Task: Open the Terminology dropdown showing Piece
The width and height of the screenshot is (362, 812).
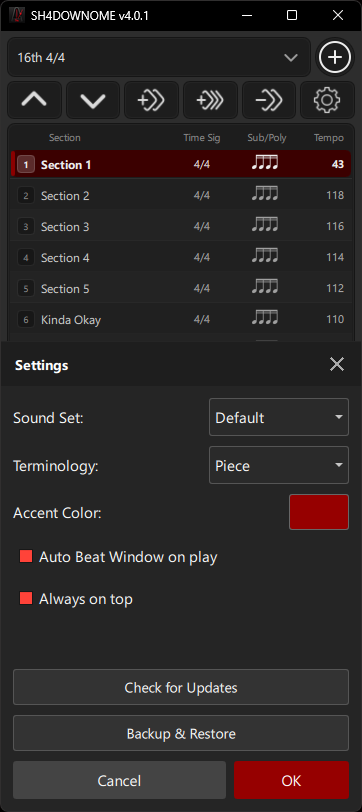Action: [279, 466]
